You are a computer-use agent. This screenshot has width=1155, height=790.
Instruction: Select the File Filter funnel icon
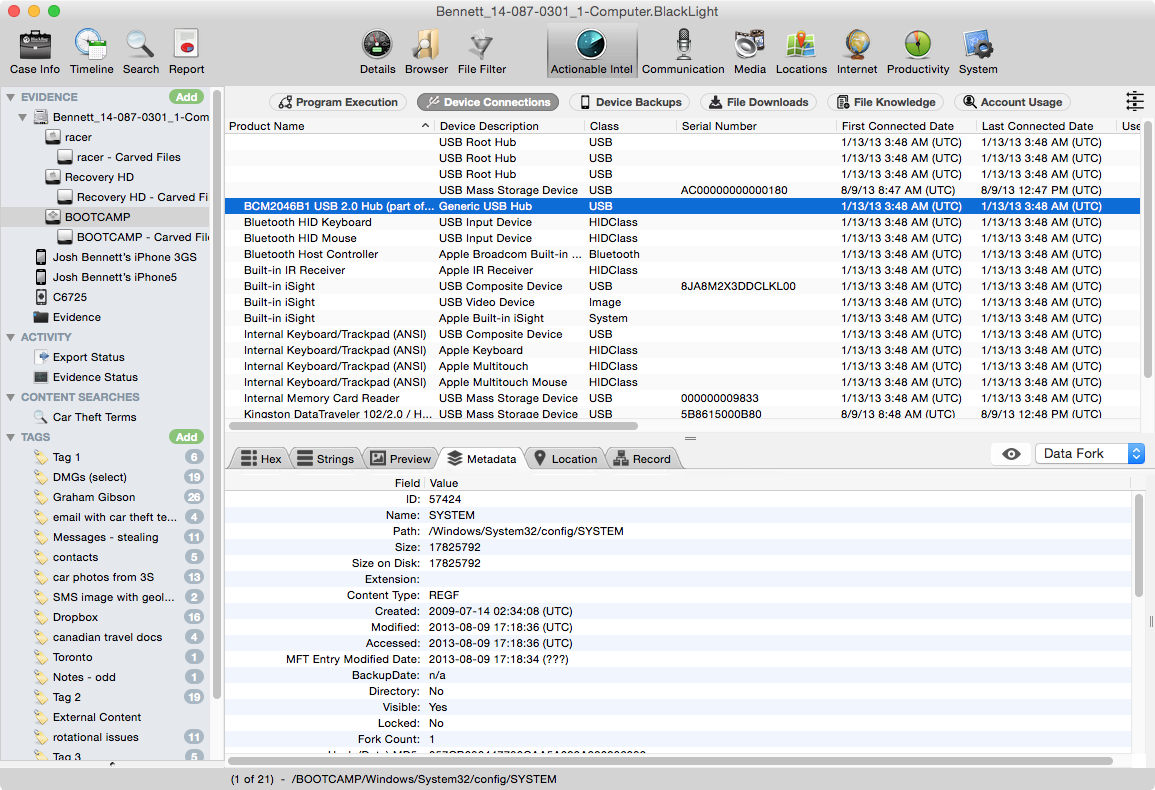(x=481, y=45)
